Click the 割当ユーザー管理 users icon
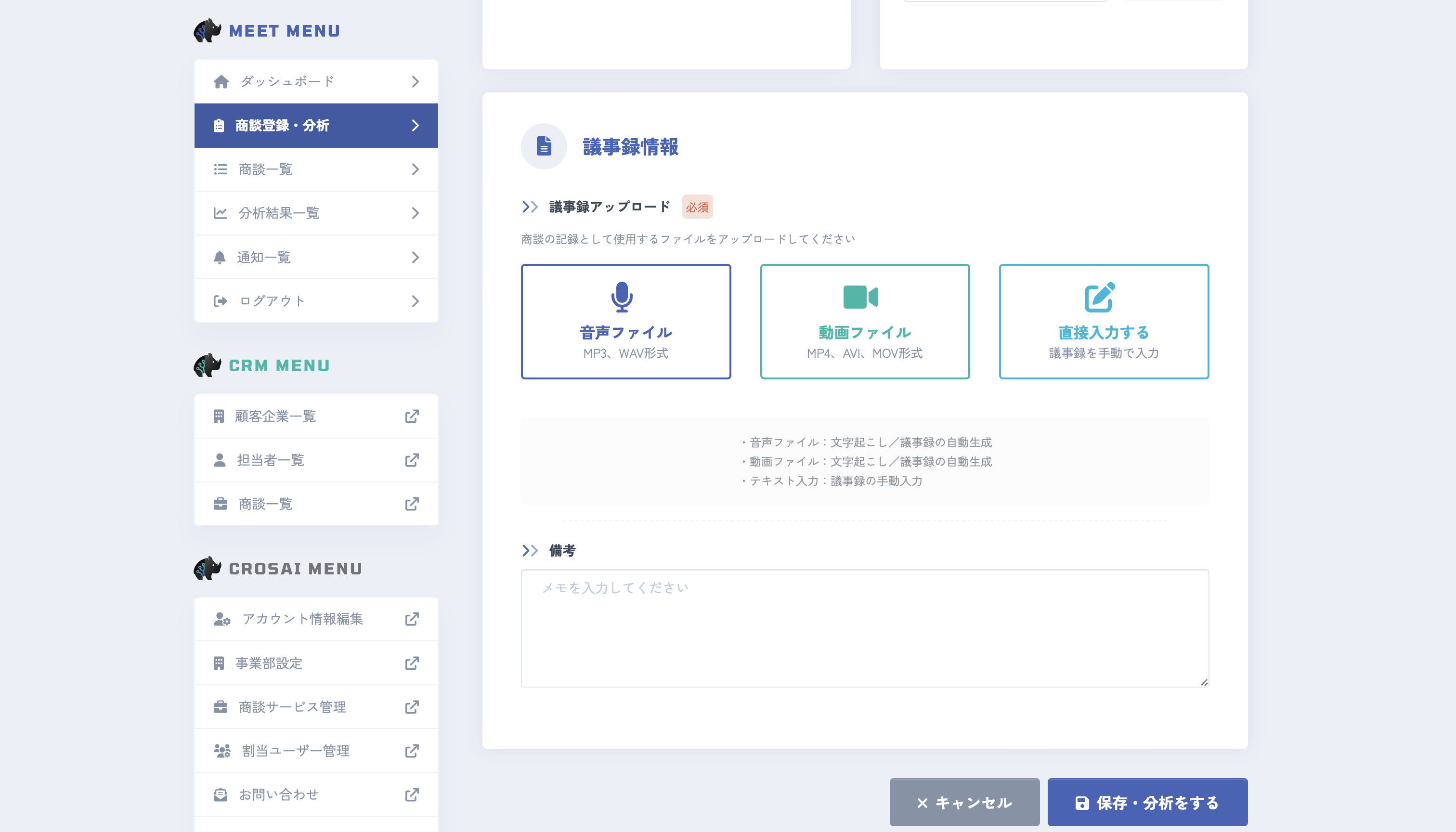The image size is (1456, 832). [x=221, y=750]
